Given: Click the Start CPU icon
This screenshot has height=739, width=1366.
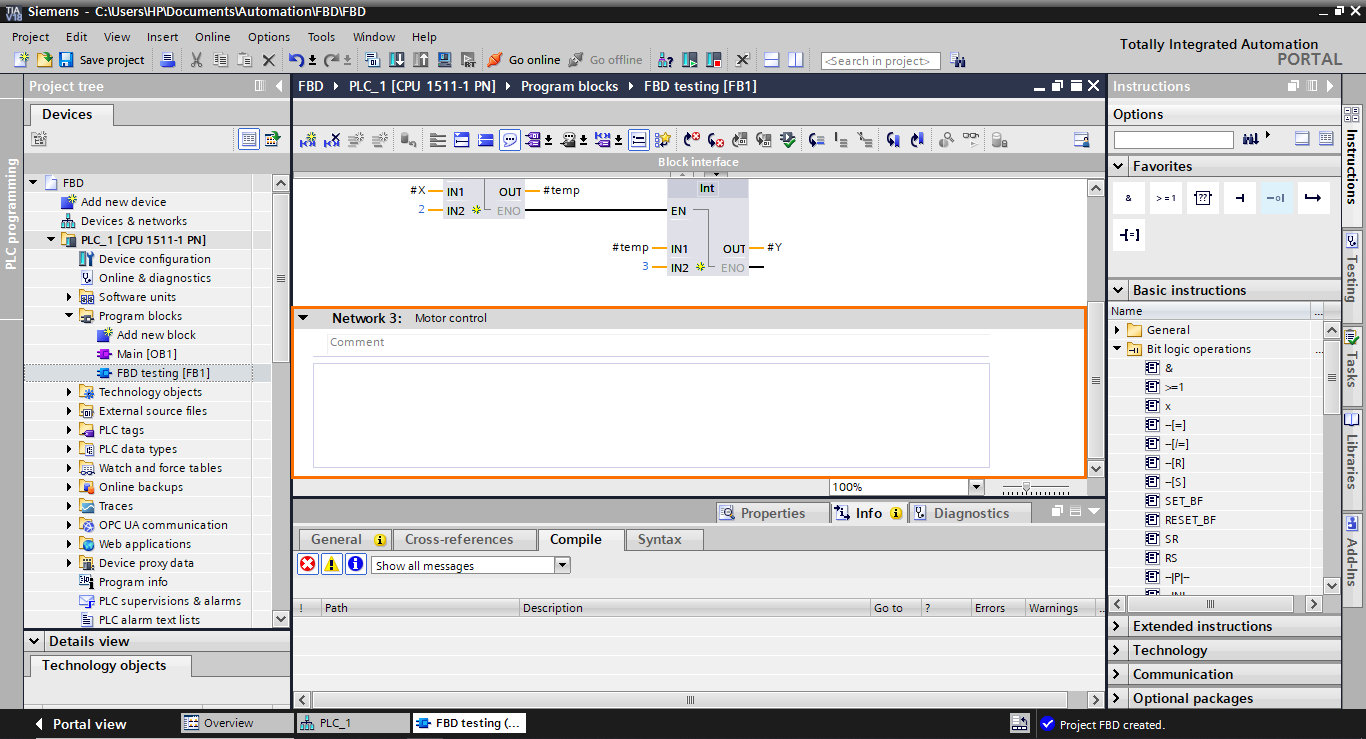Looking at the screenshot, I should [x=690, y=60].
